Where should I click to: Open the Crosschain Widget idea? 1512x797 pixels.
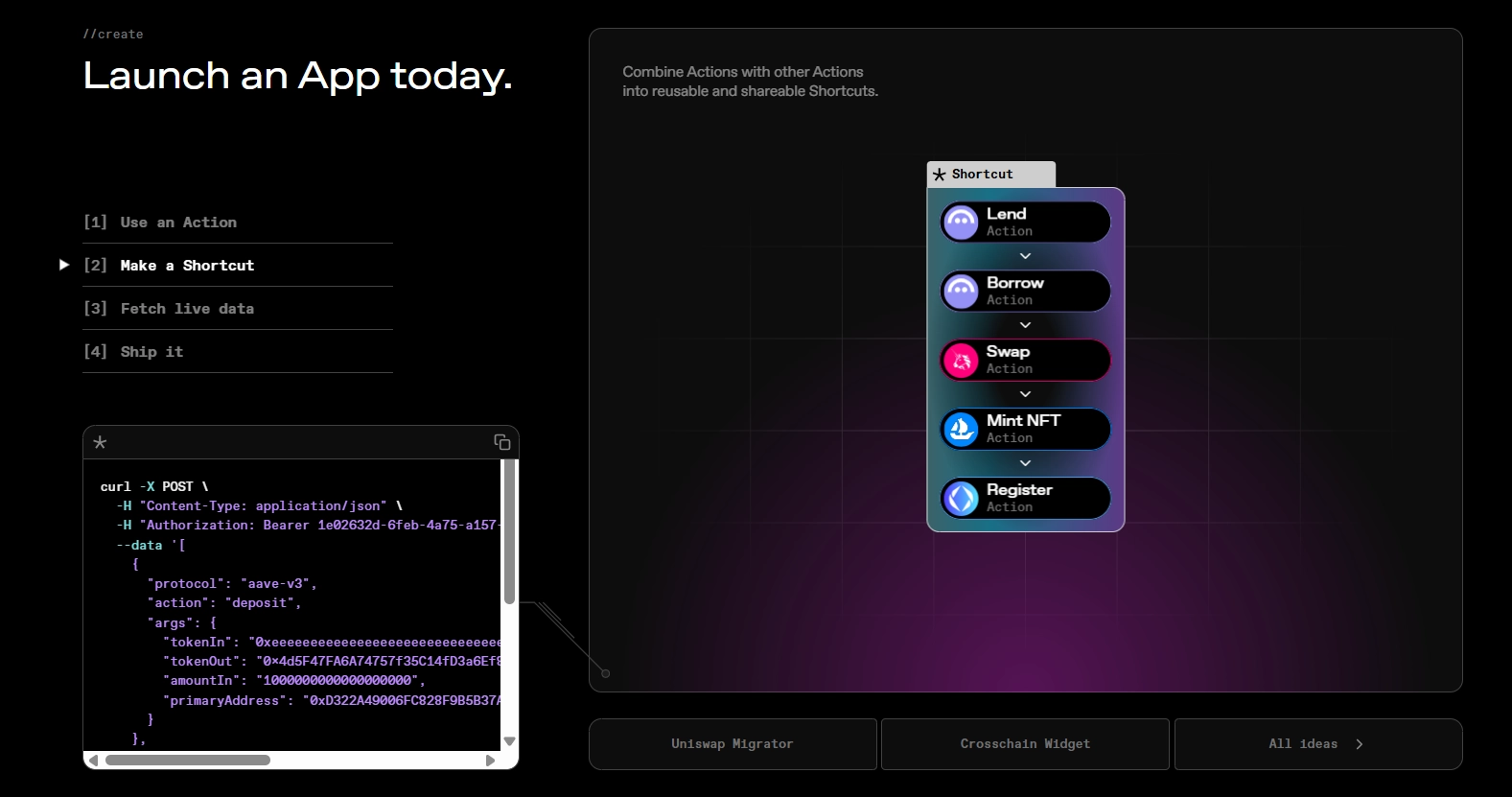click(1025, 744)
